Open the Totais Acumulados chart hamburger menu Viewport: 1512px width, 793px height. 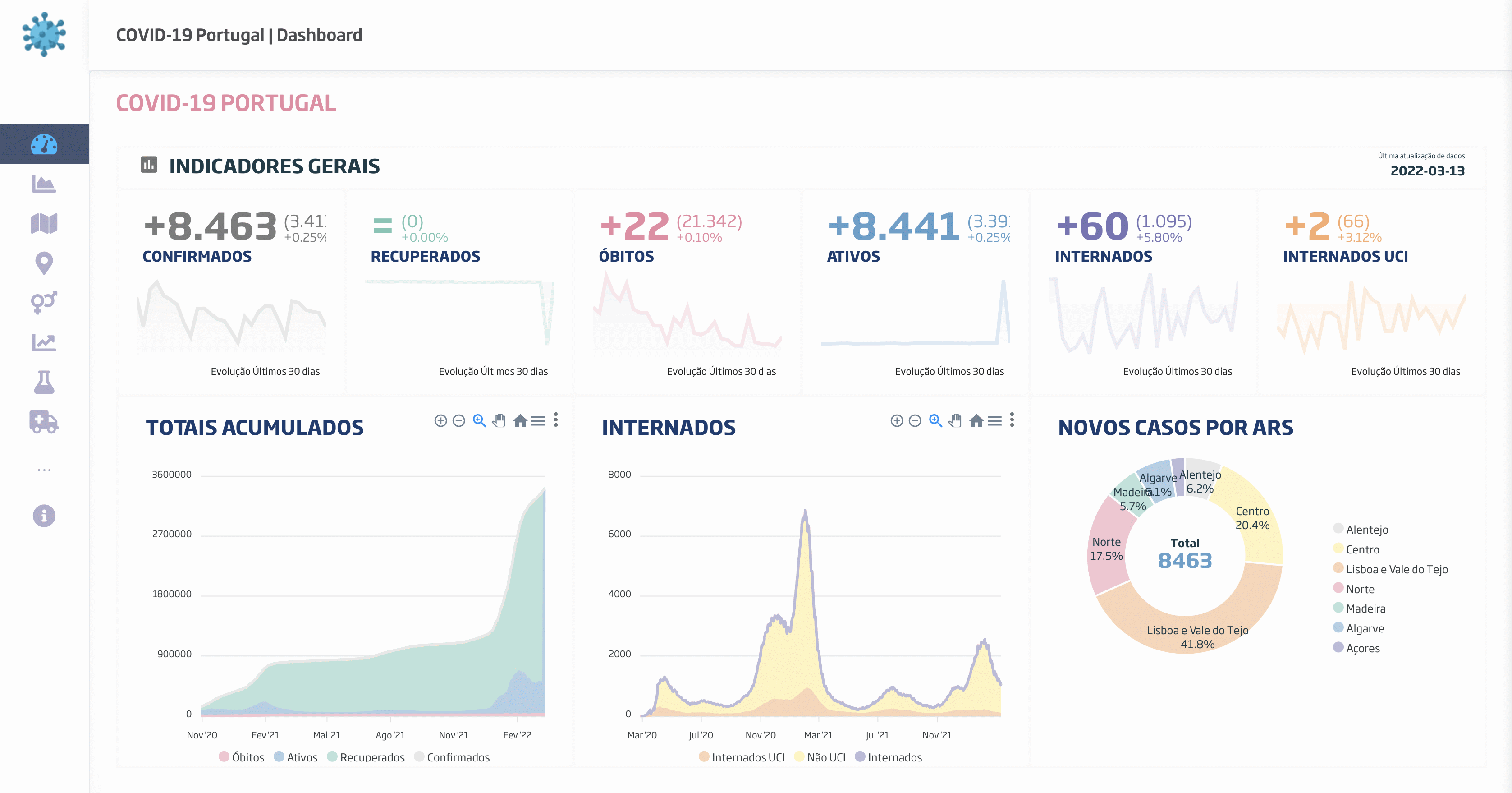538,420
